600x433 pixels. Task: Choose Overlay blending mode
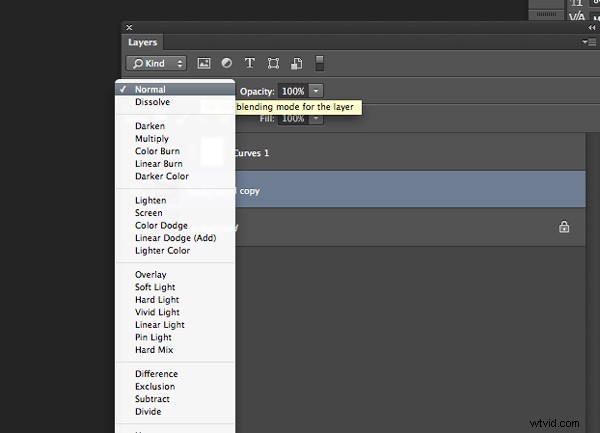coord(175,275)
